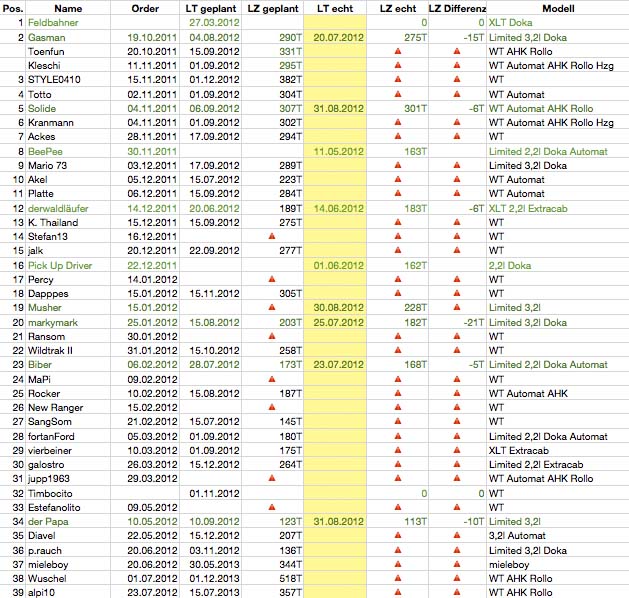Click the LZ Differenz warning triangle in Kleschi's row
The width and height of the screenshot is (629, 598).
pyautogui.click(x=457, y=65)
